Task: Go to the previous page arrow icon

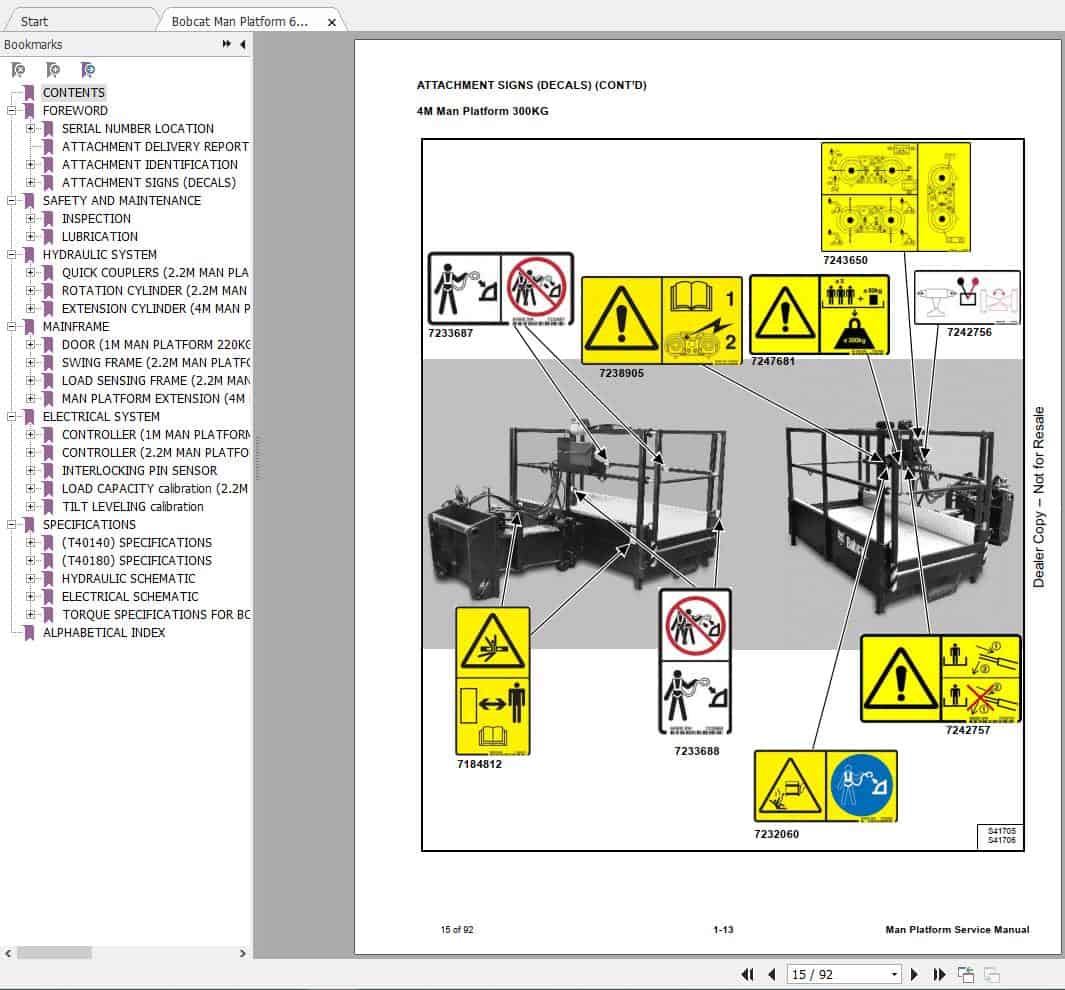Action: pos(772,974)
